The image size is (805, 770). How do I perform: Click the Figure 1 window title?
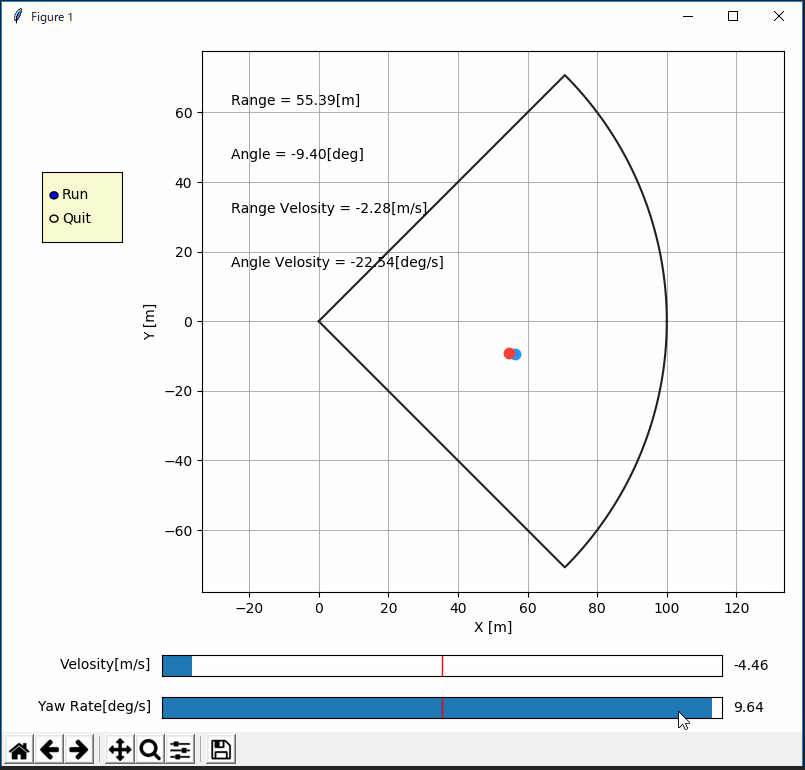click(x=52, y=17)
